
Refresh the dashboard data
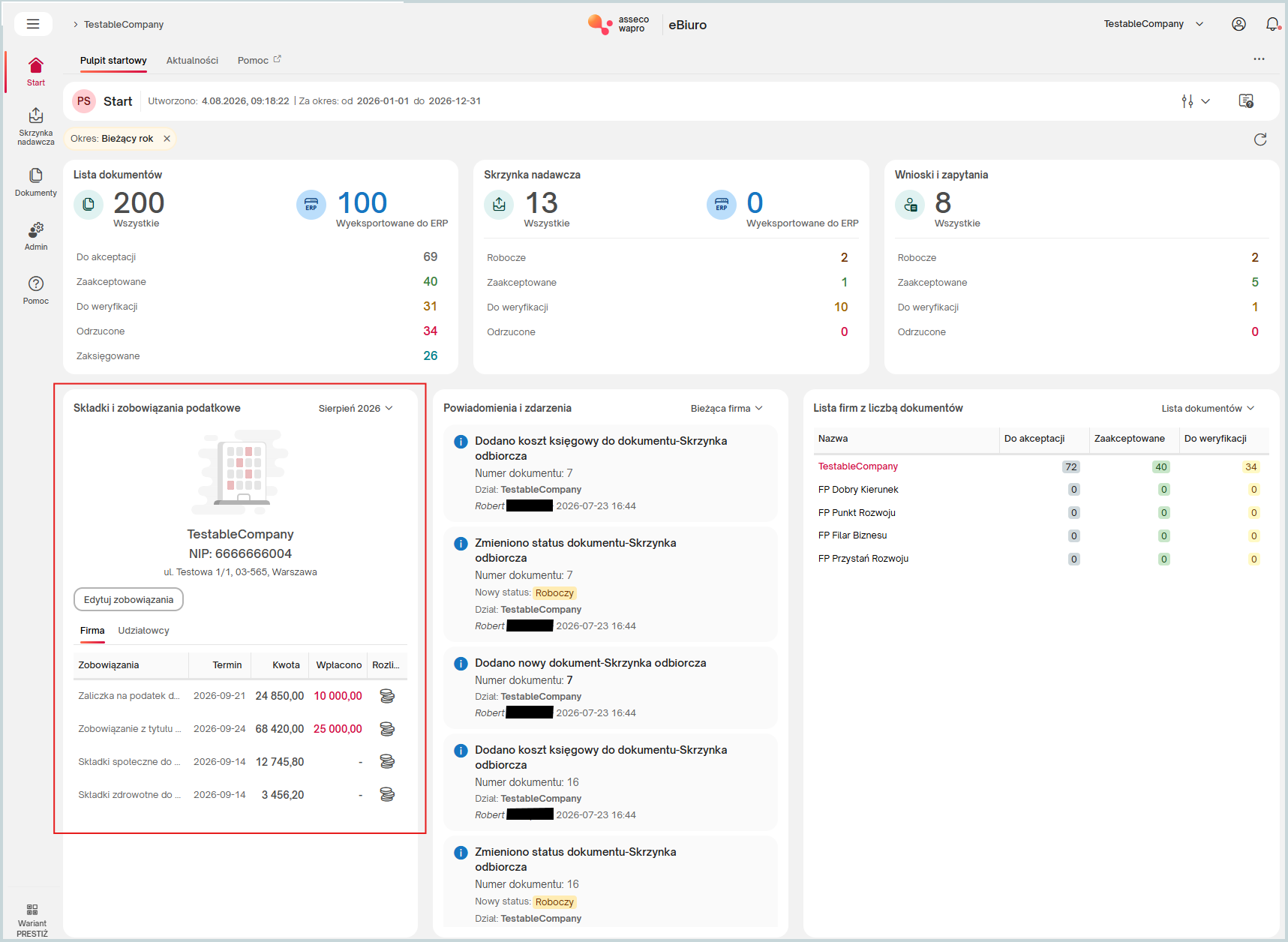click(x=1260, y=139)
